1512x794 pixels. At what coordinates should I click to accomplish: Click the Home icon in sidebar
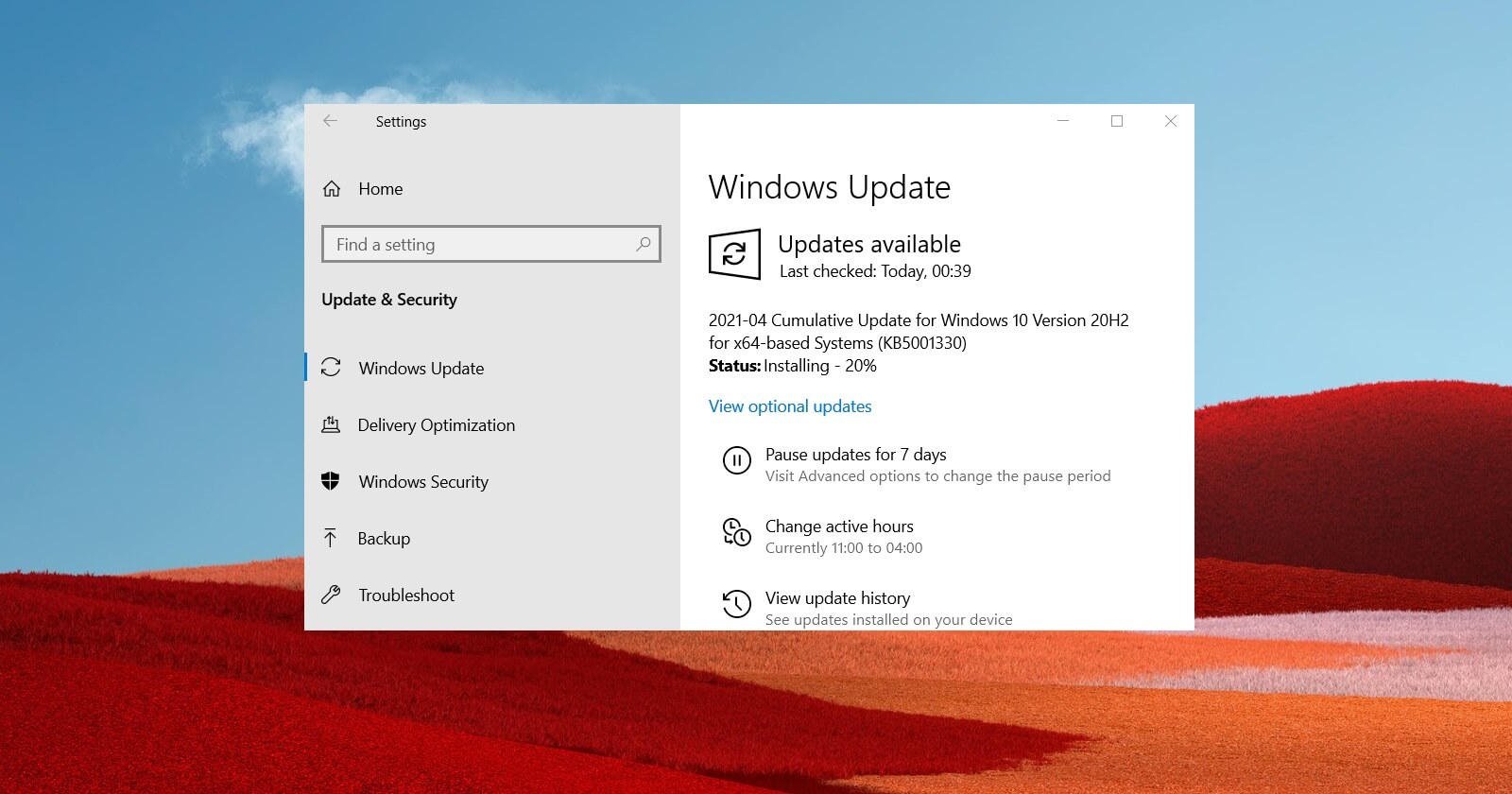pyautogui.click(x=332, y=189)
